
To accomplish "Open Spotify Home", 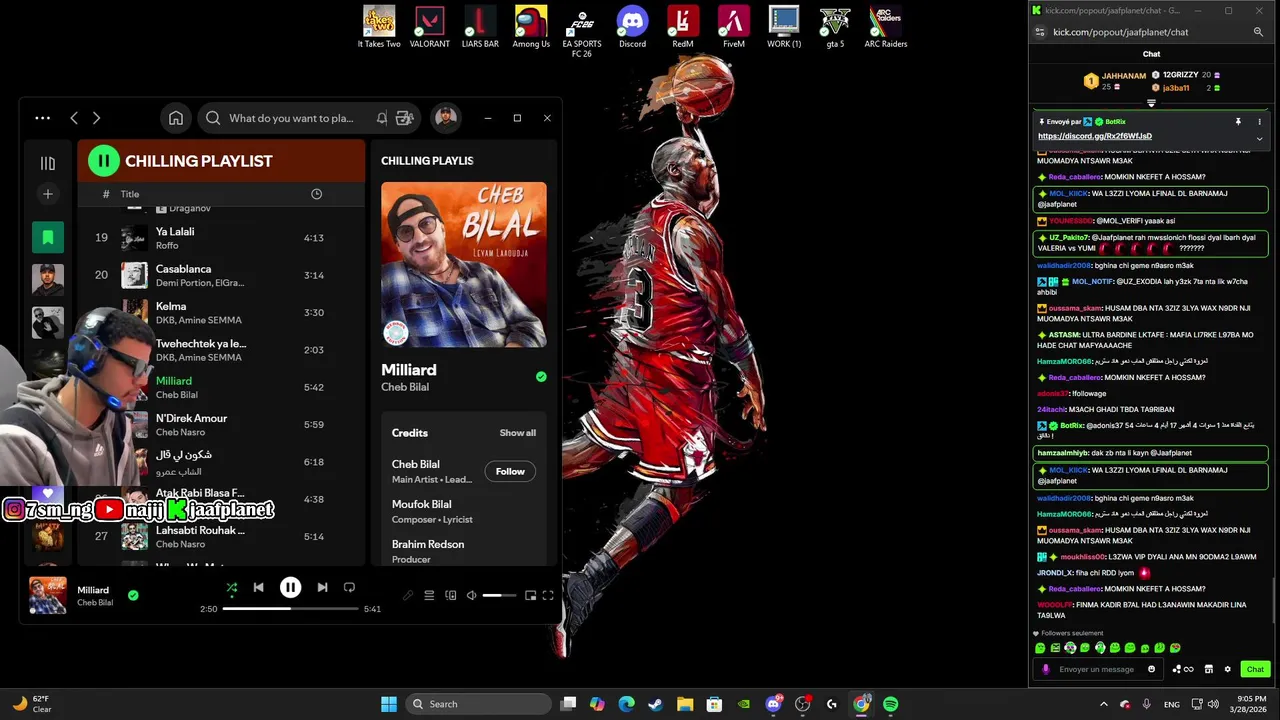I will coord(176,118).
